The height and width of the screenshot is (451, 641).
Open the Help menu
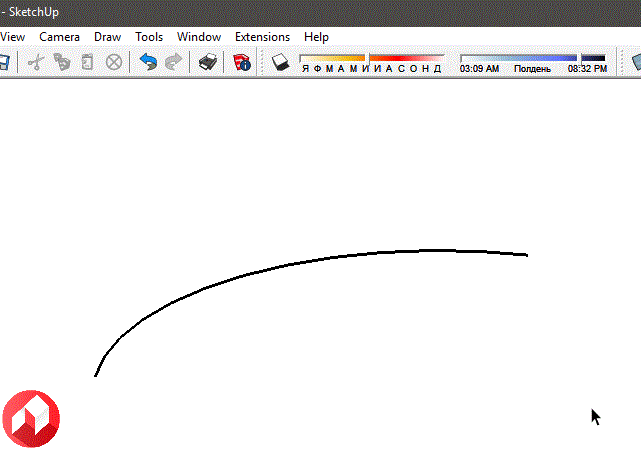(316, 37)
